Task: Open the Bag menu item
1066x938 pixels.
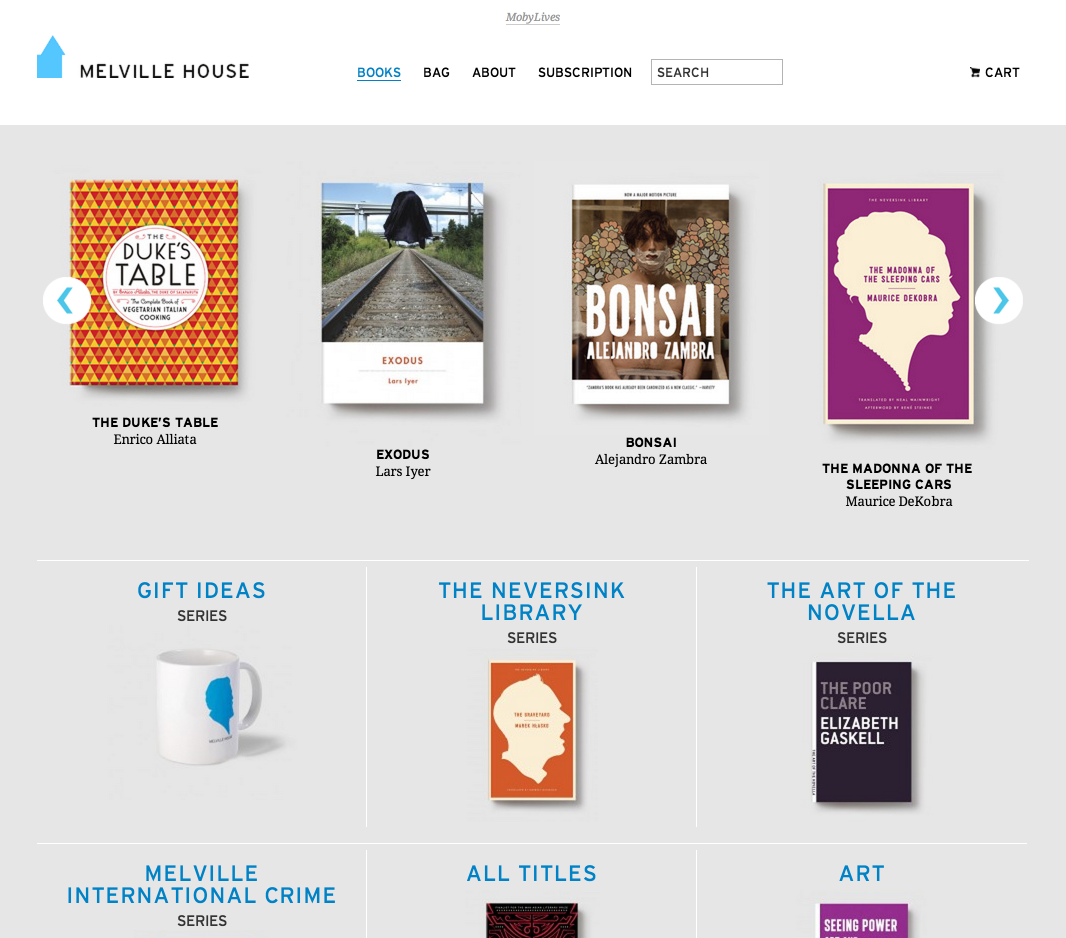Action: coord(436,72)
